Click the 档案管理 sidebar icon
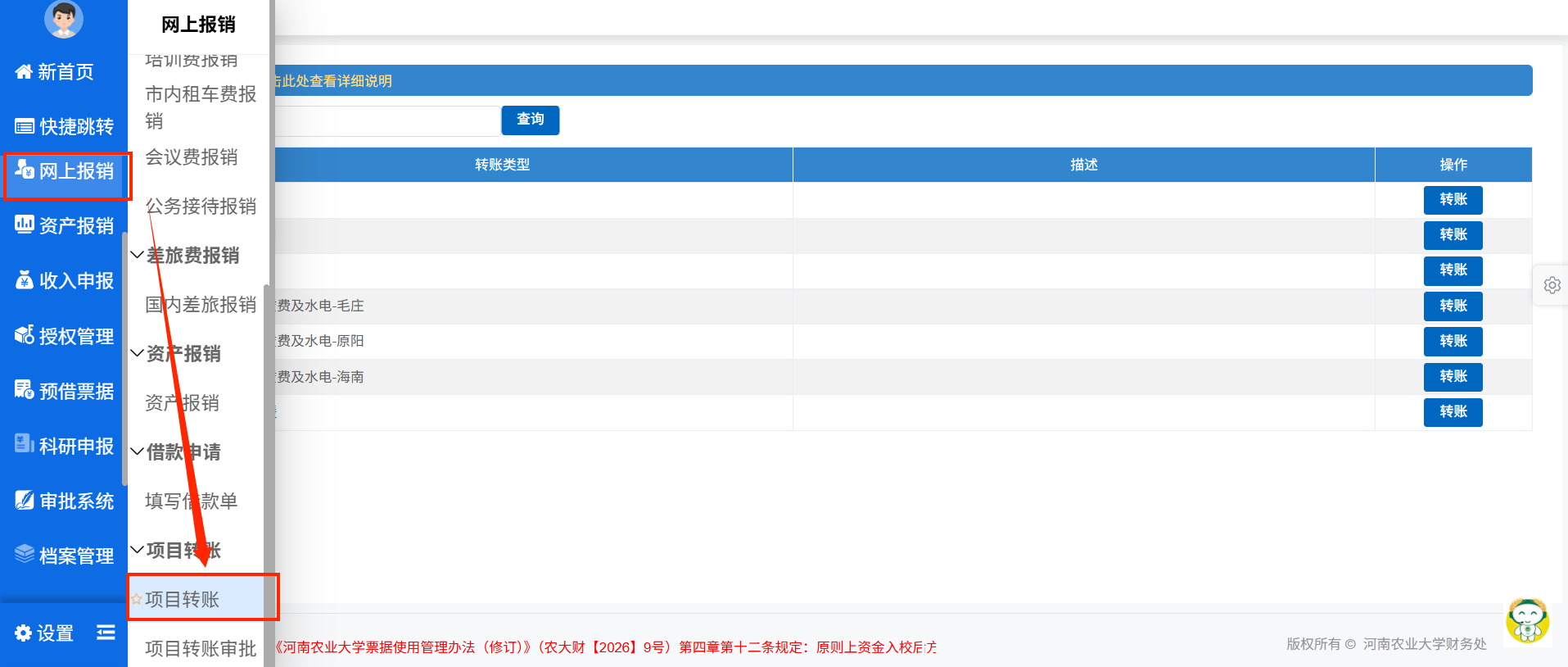The width and height of the screenshot is (1568, 667). click(25, 555)
